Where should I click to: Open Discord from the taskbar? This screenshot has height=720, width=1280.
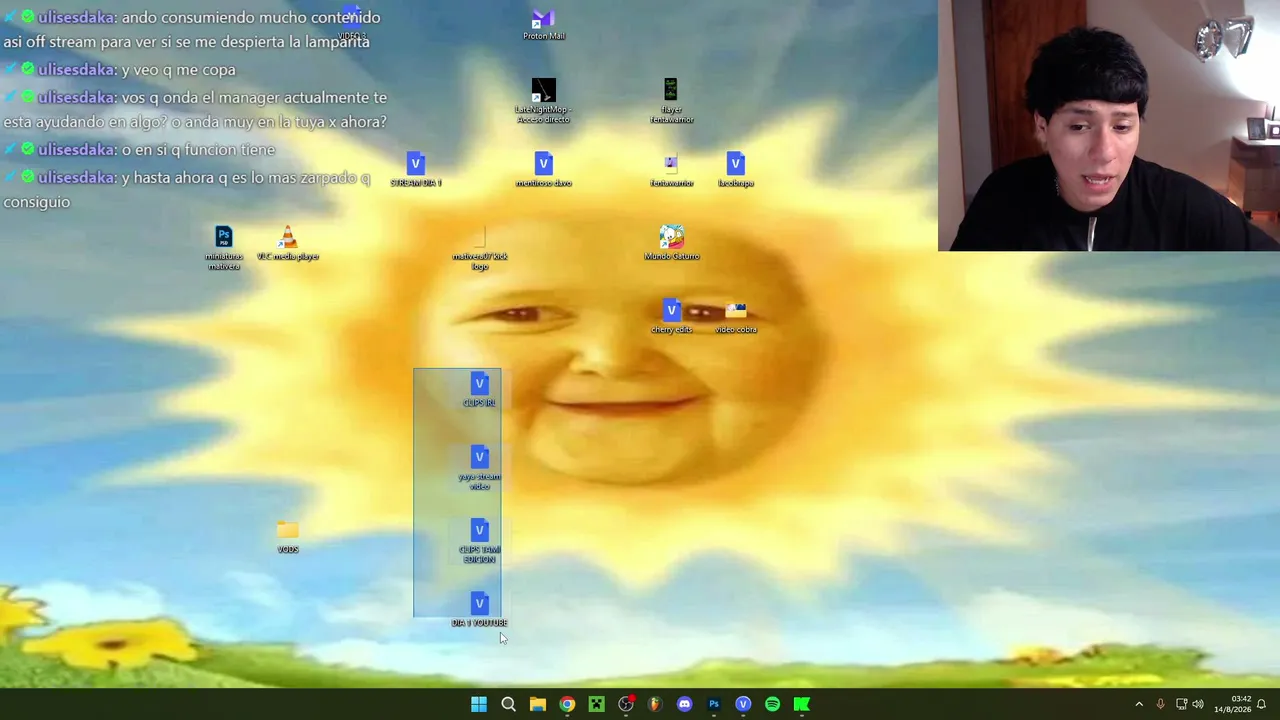coord(684,704)
